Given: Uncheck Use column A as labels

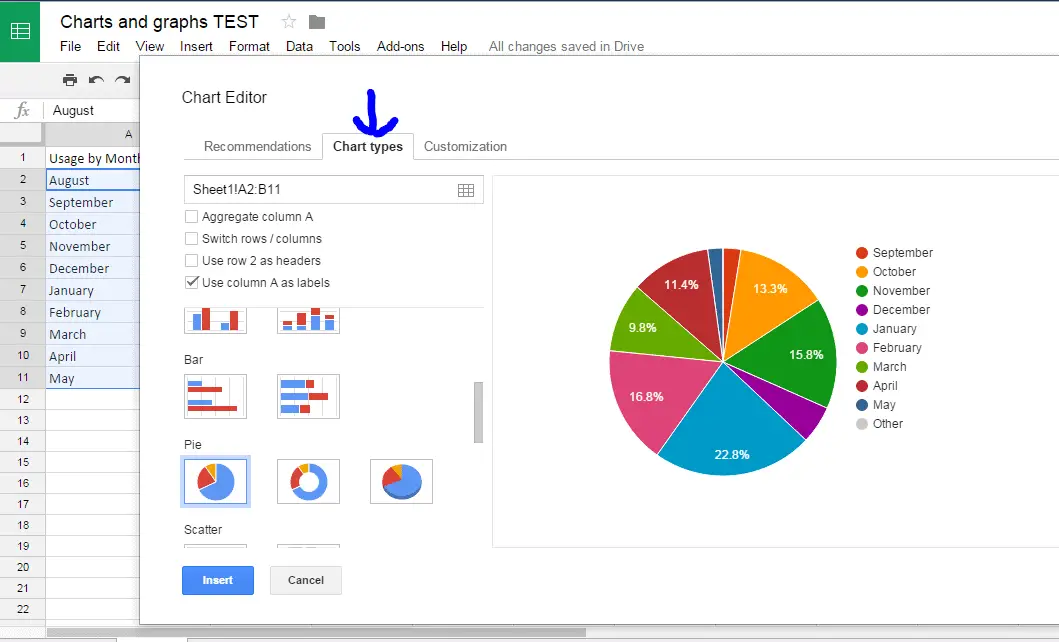Looking at the screenshot, I should (192, 283).
